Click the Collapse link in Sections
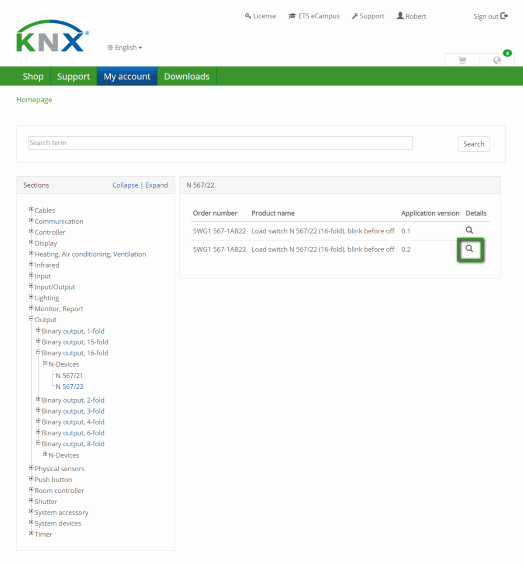Viewport: 523px width, 566px height. click(125, 185)
